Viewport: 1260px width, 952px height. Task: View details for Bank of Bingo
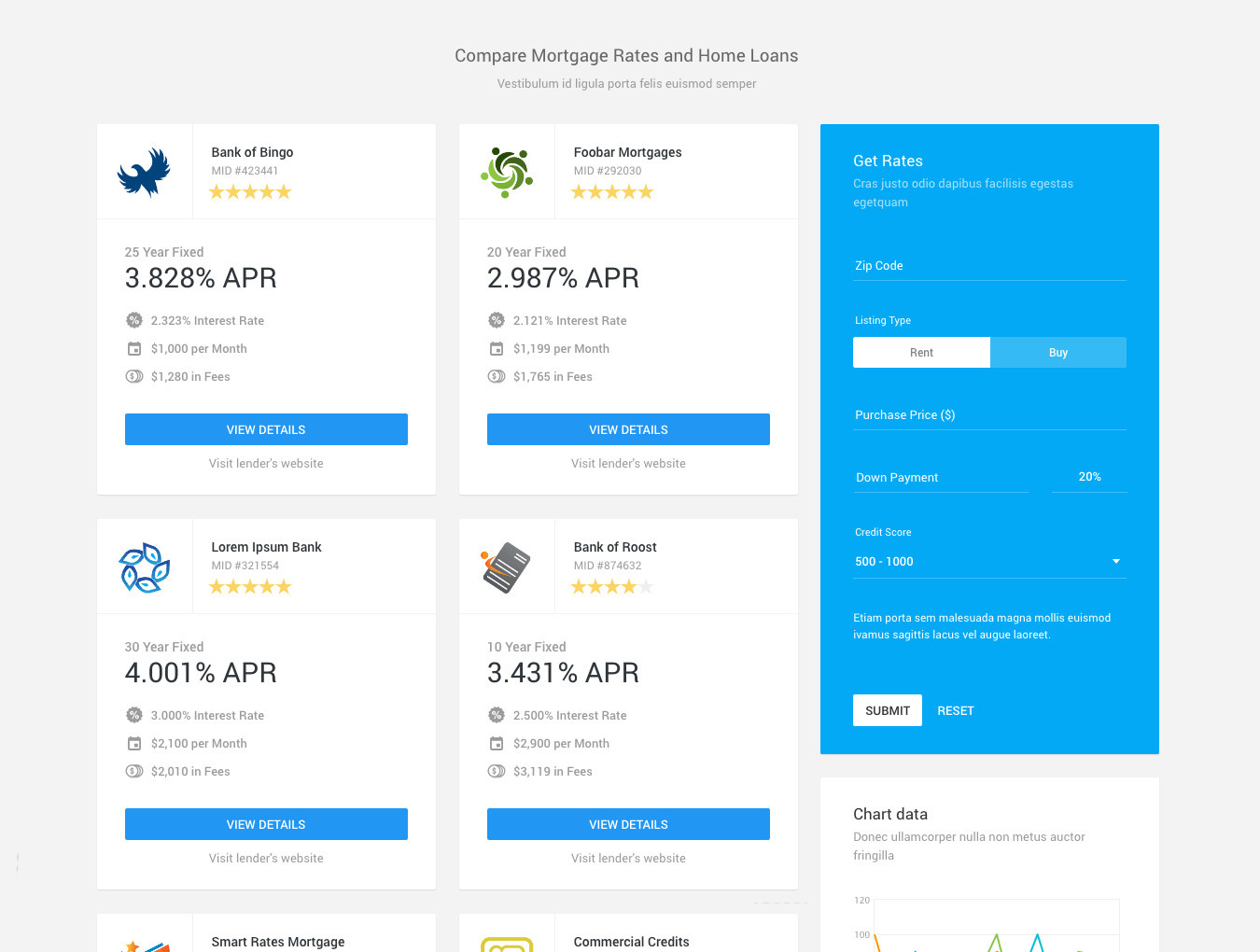(266, 429)
